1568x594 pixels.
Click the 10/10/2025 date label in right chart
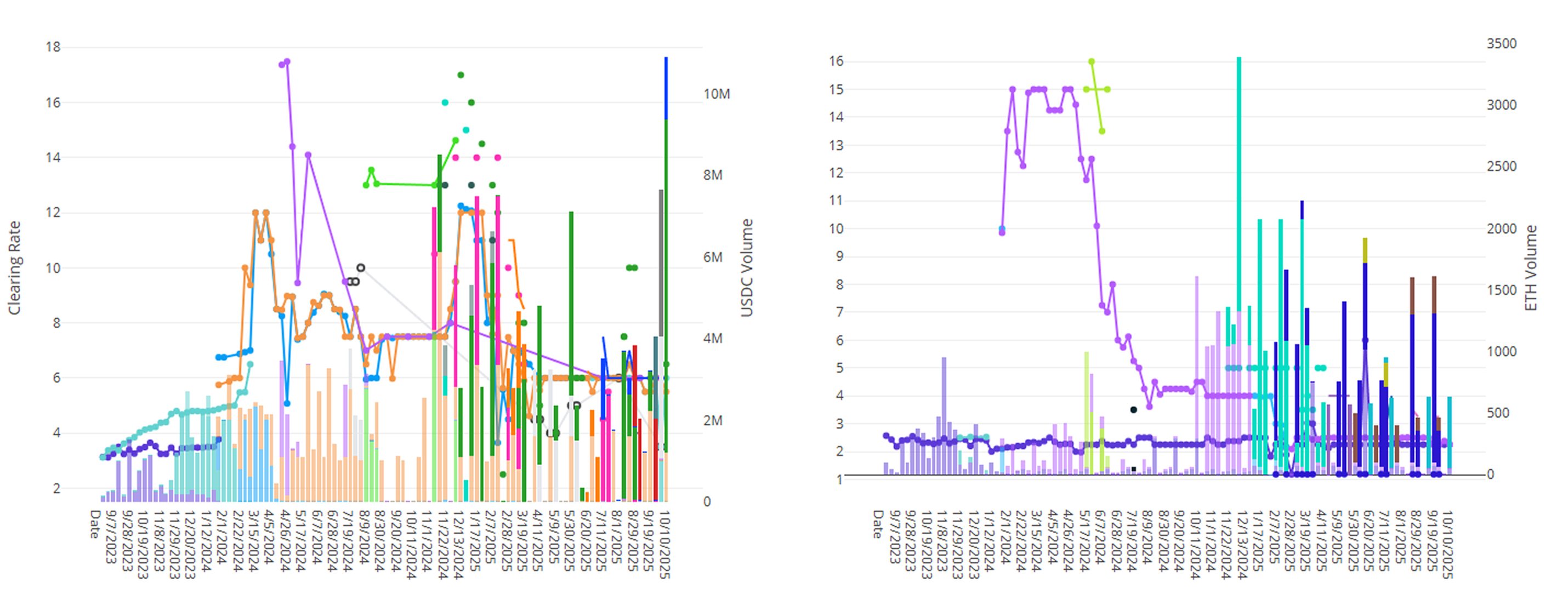[x=1447, y=544]
